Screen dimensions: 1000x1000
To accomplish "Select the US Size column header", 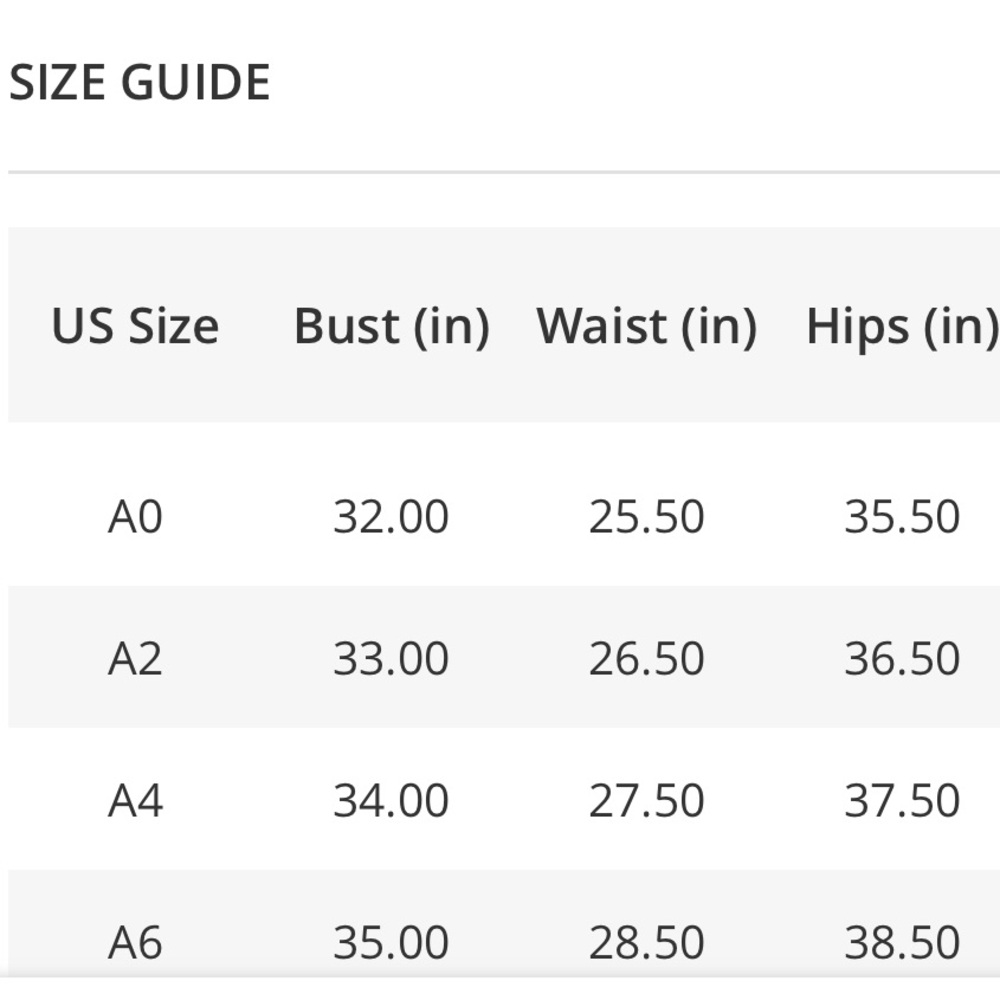I will point(135,326).
